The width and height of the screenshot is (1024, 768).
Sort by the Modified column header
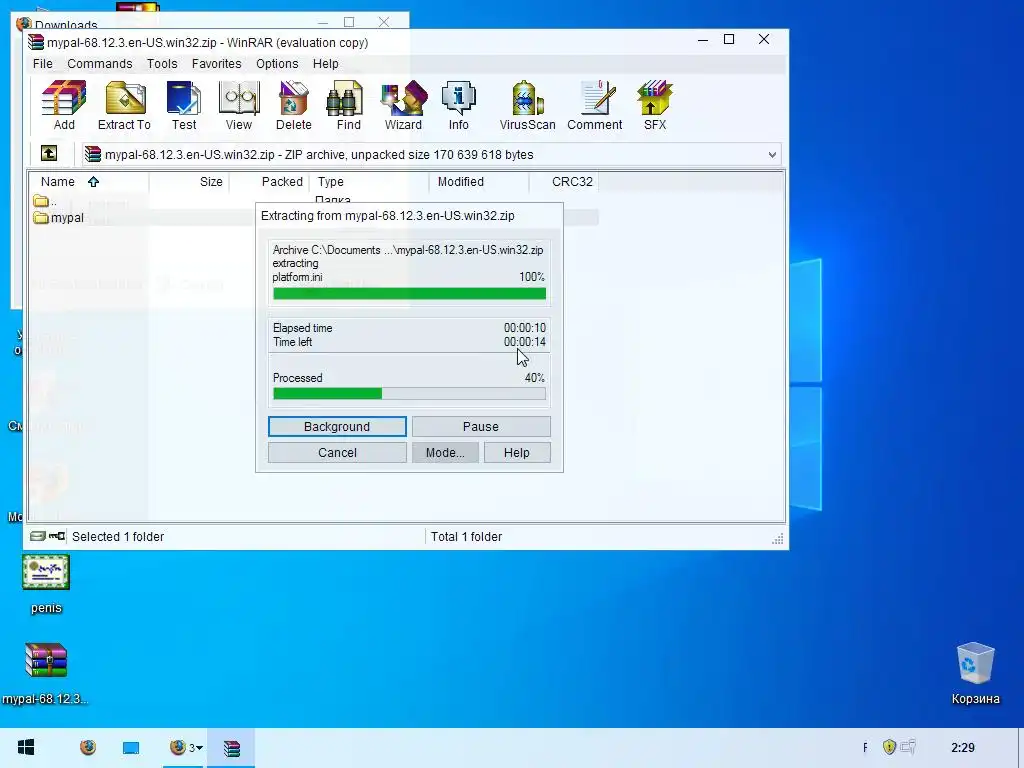[x=479, y=182]
